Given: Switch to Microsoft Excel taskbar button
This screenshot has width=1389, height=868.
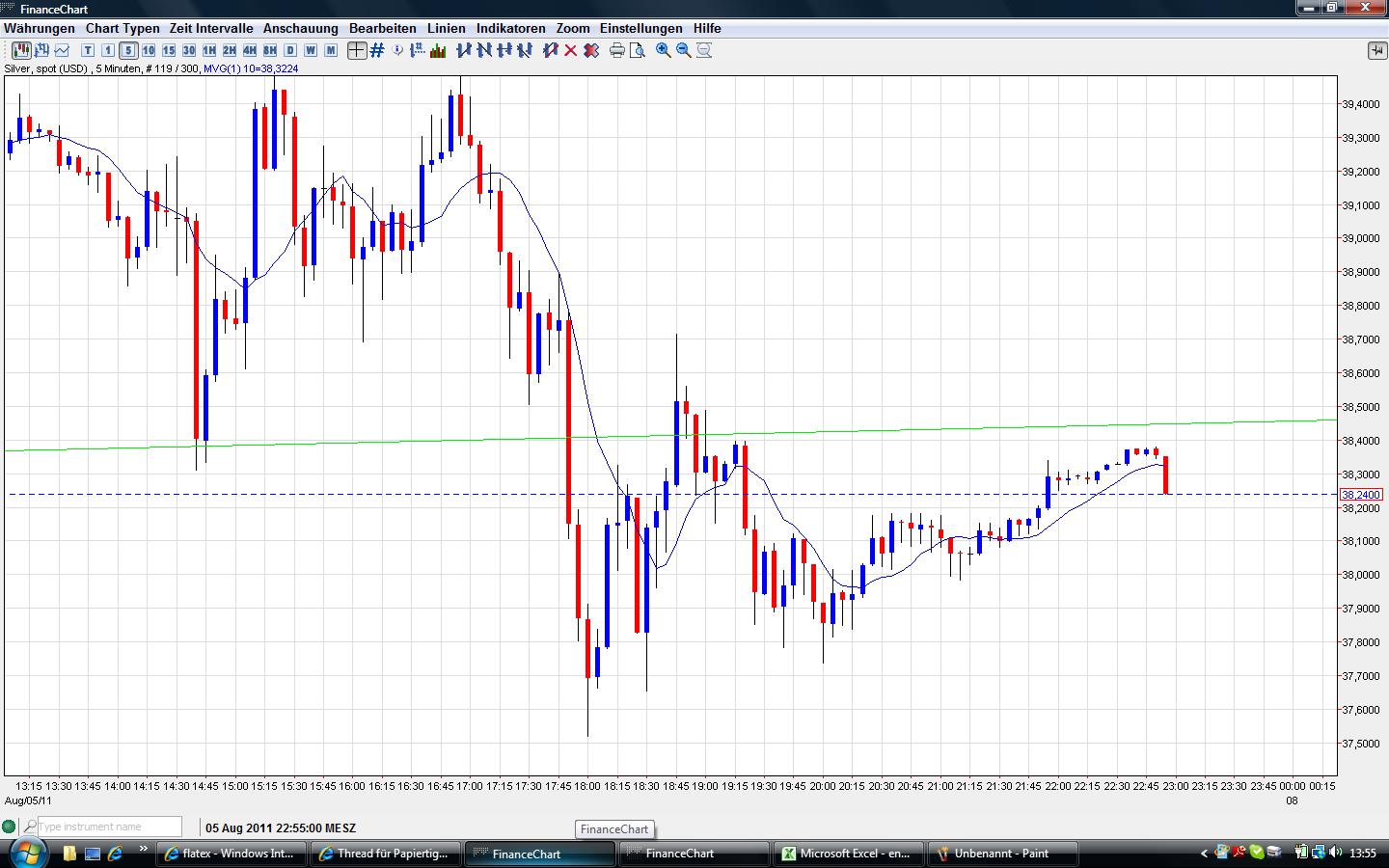Looking at the screenshot, I should tap(848, 854).
